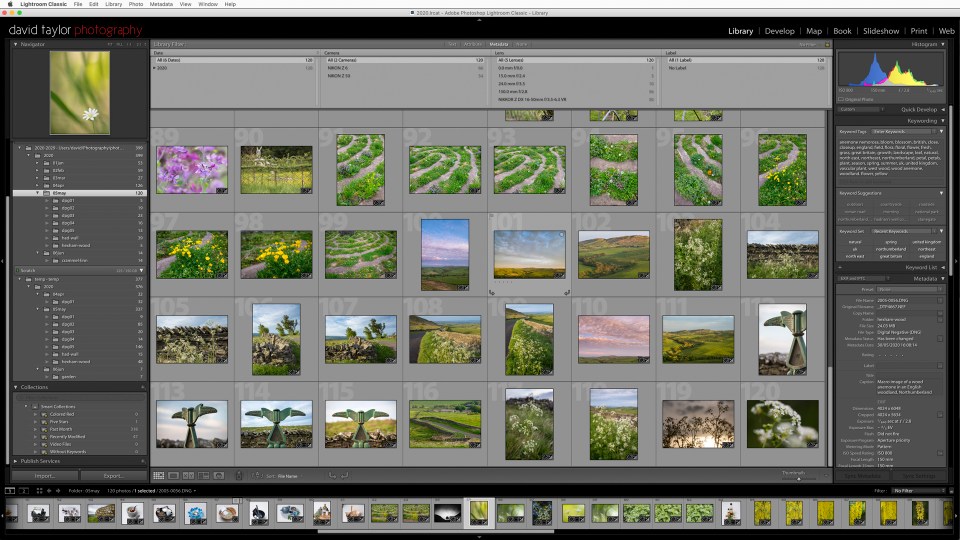Open the Photo menu in menu bar
The image size is (960, 540).
[136, 4]
